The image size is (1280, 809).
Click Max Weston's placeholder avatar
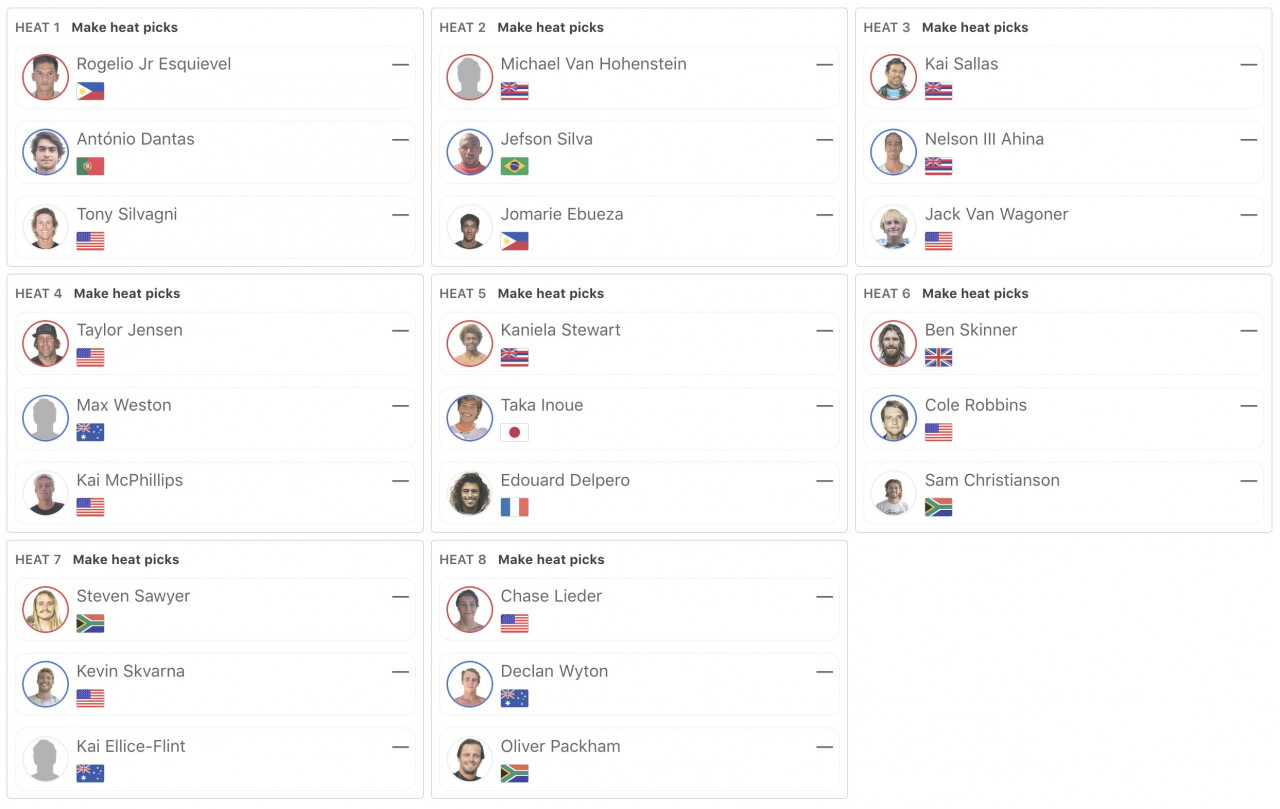[x=46, y=418]
